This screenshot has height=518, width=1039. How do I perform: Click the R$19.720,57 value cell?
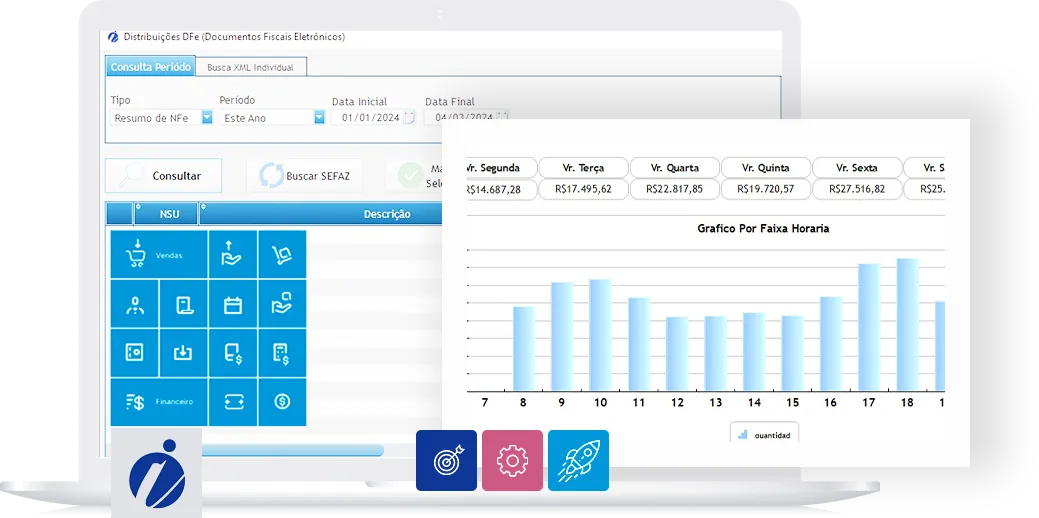click(766, 189)
